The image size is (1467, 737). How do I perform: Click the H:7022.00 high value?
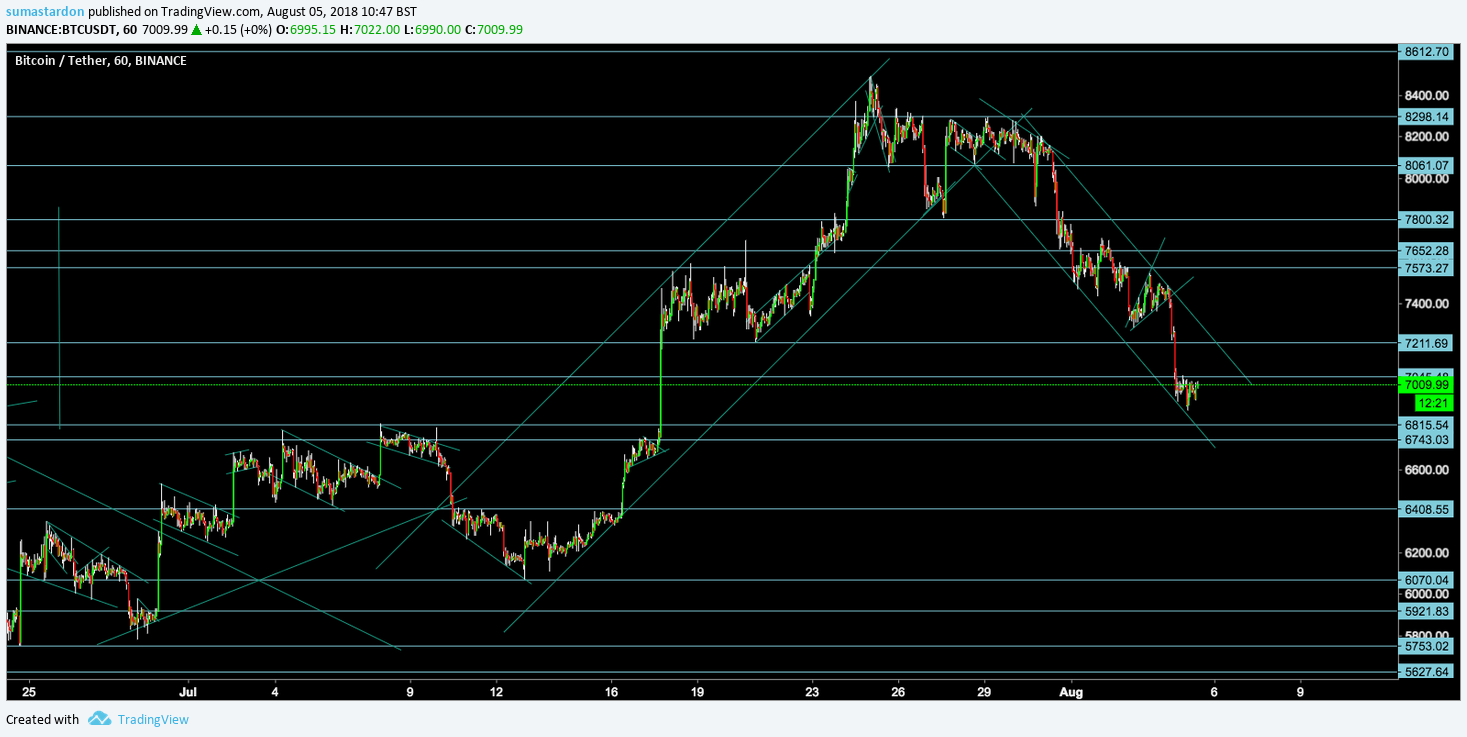[x=371, y=29]
